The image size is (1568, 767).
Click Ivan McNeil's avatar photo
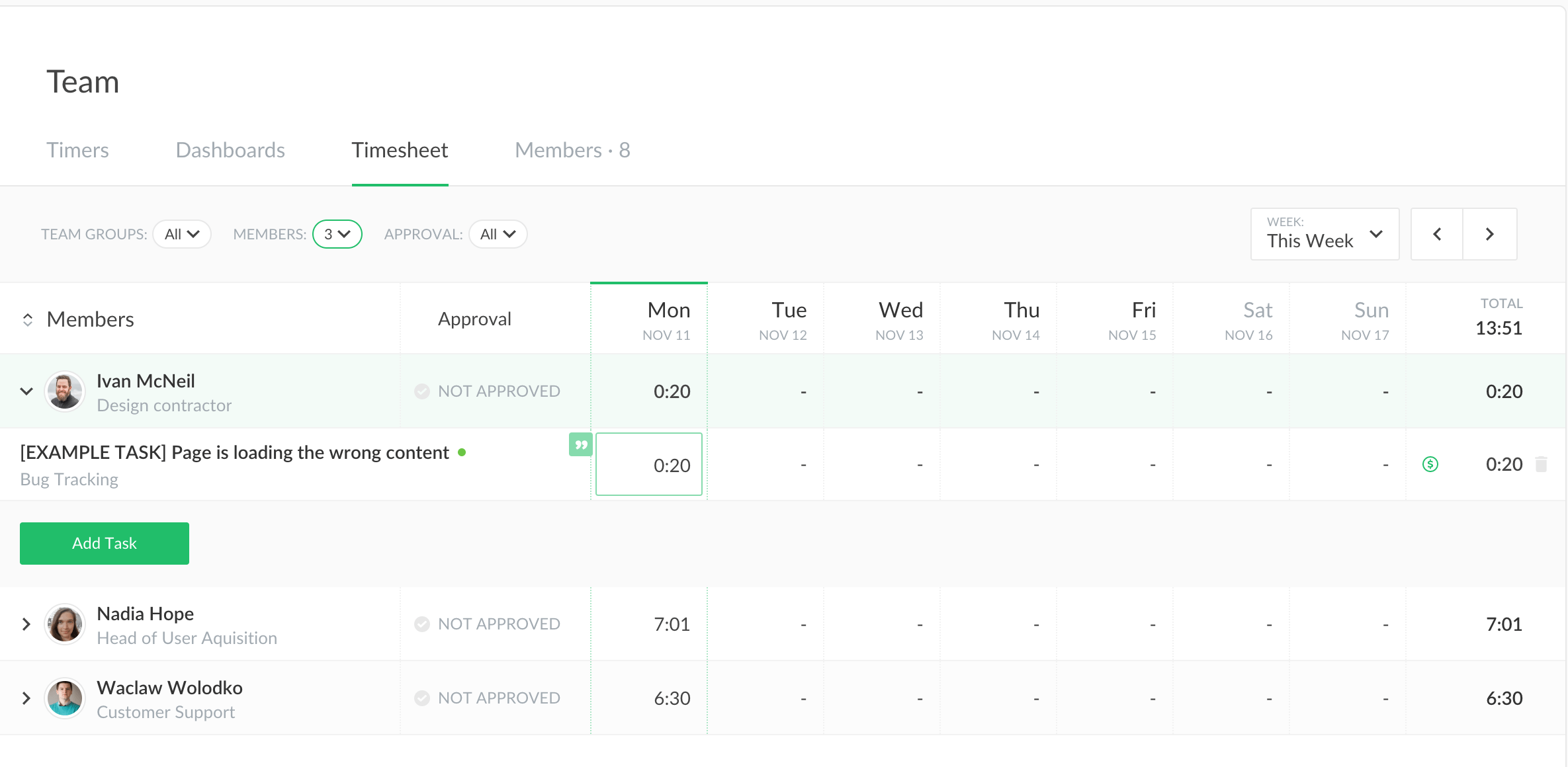point(65,391)
